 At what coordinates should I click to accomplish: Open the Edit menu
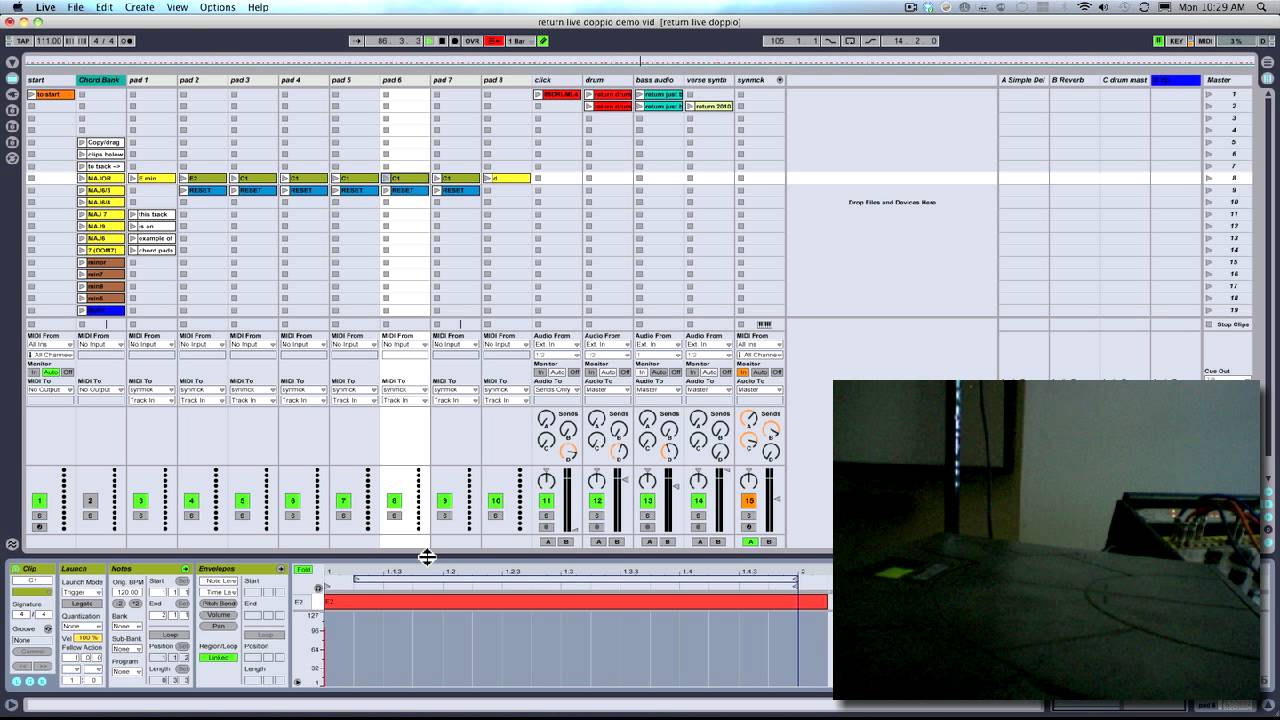[x=104, y=7]
